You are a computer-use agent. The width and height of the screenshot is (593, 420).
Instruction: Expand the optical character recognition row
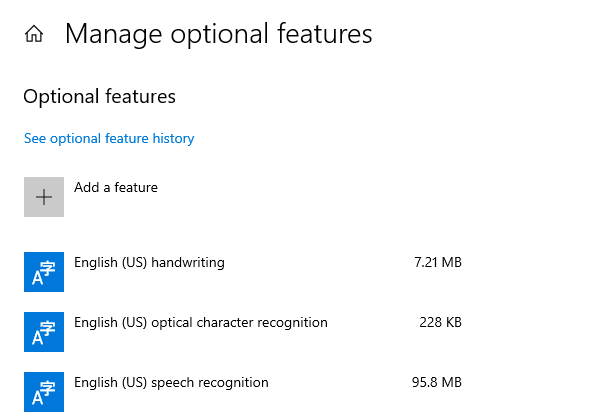click(243, 332)
